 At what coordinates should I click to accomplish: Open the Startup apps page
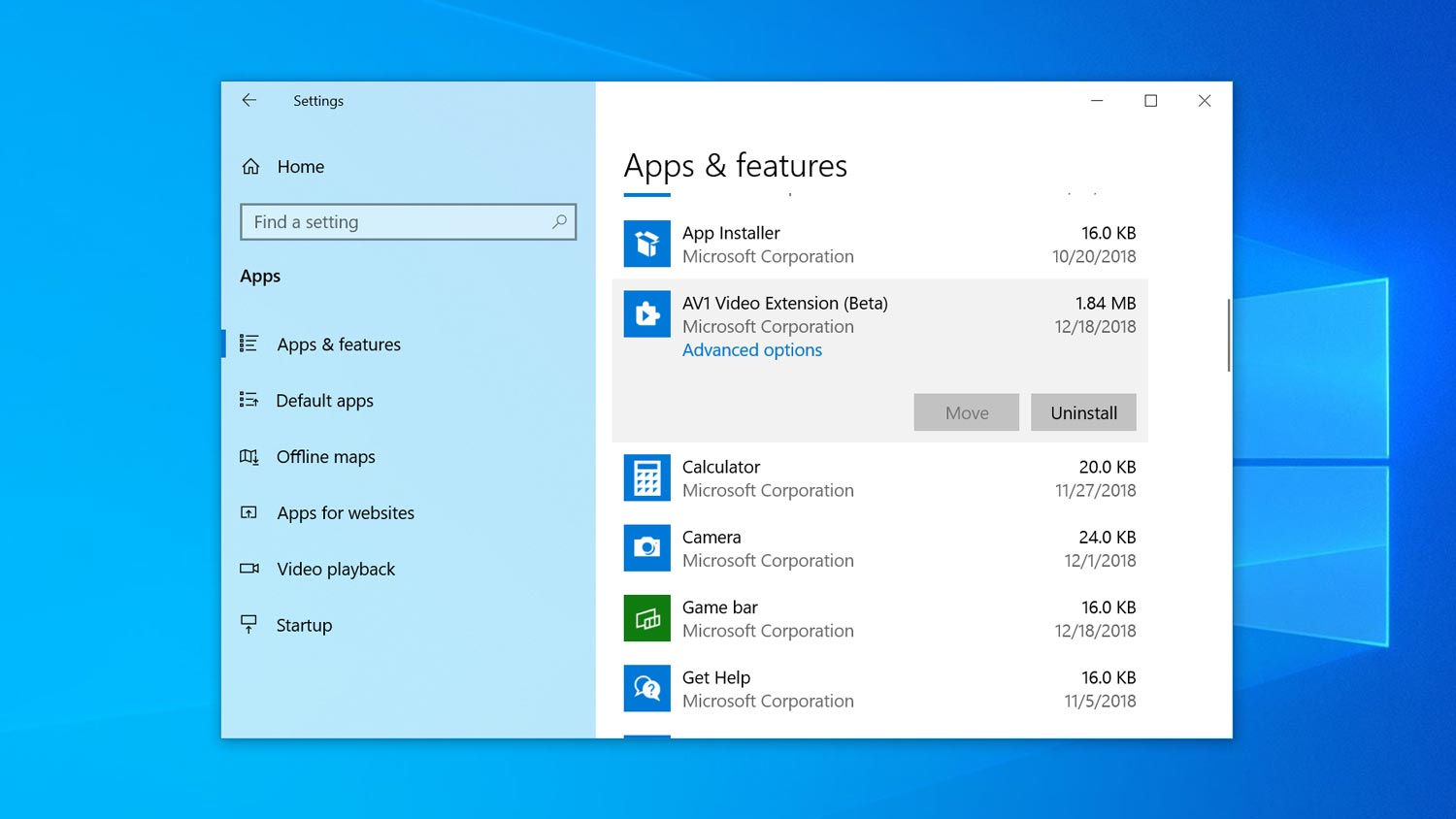(304, 626)
